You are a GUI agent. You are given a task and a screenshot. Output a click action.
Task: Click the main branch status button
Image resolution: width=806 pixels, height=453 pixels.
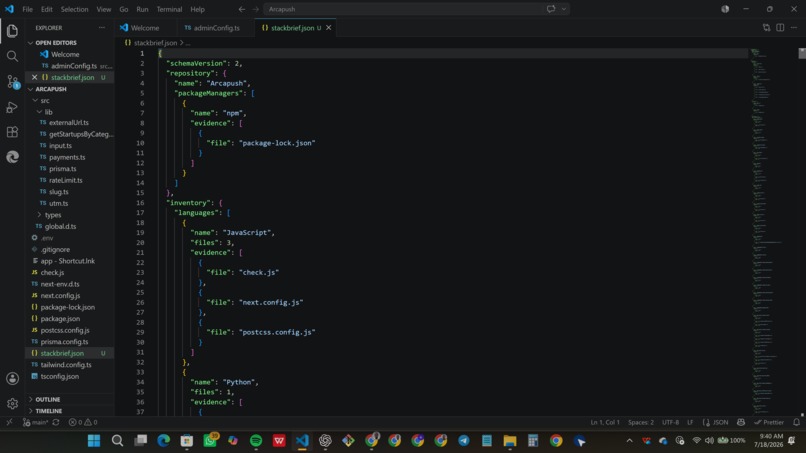click(35, 422)
